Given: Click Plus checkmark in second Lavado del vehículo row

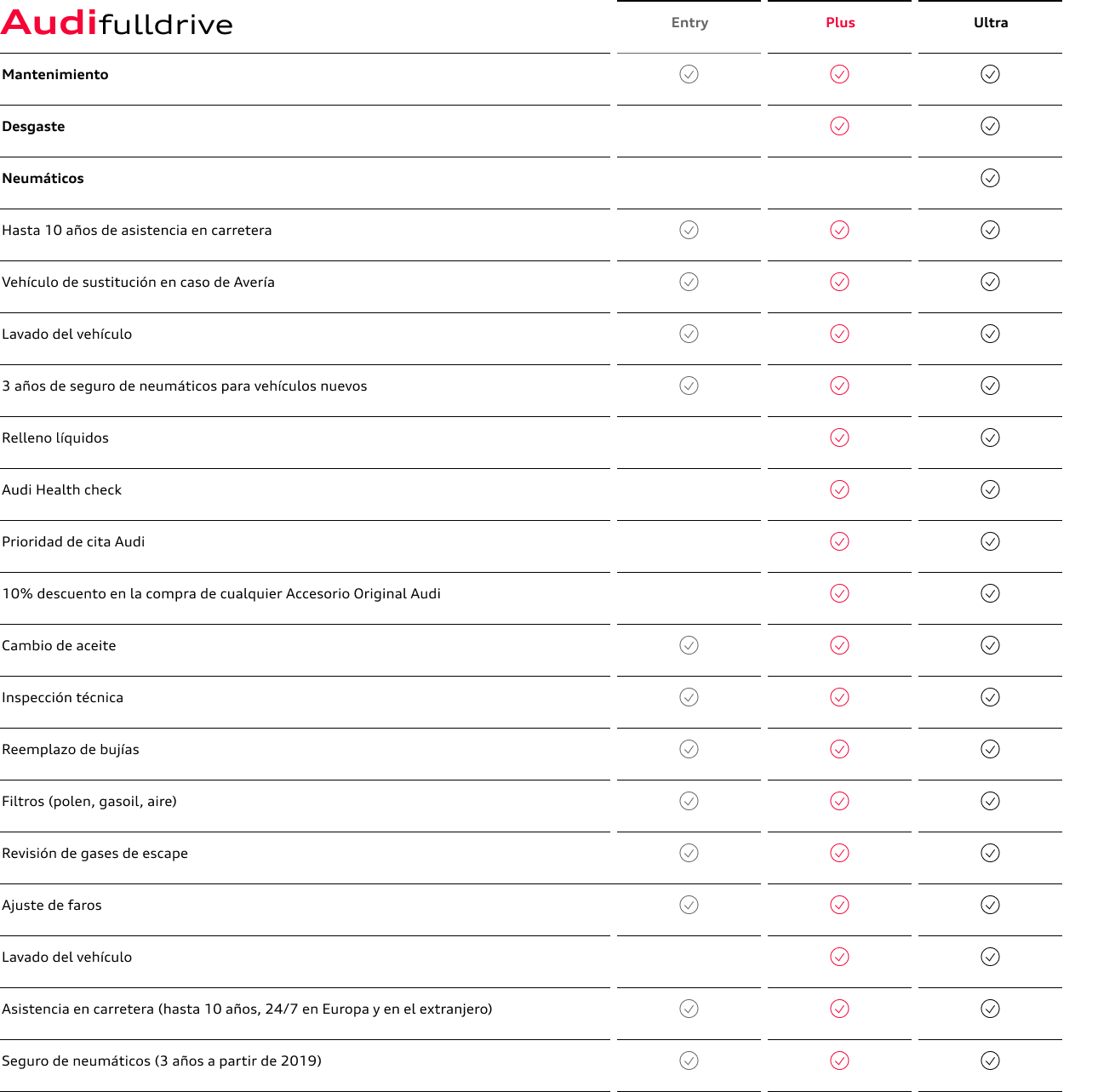Looking at the screenshot, I should 840,957.
